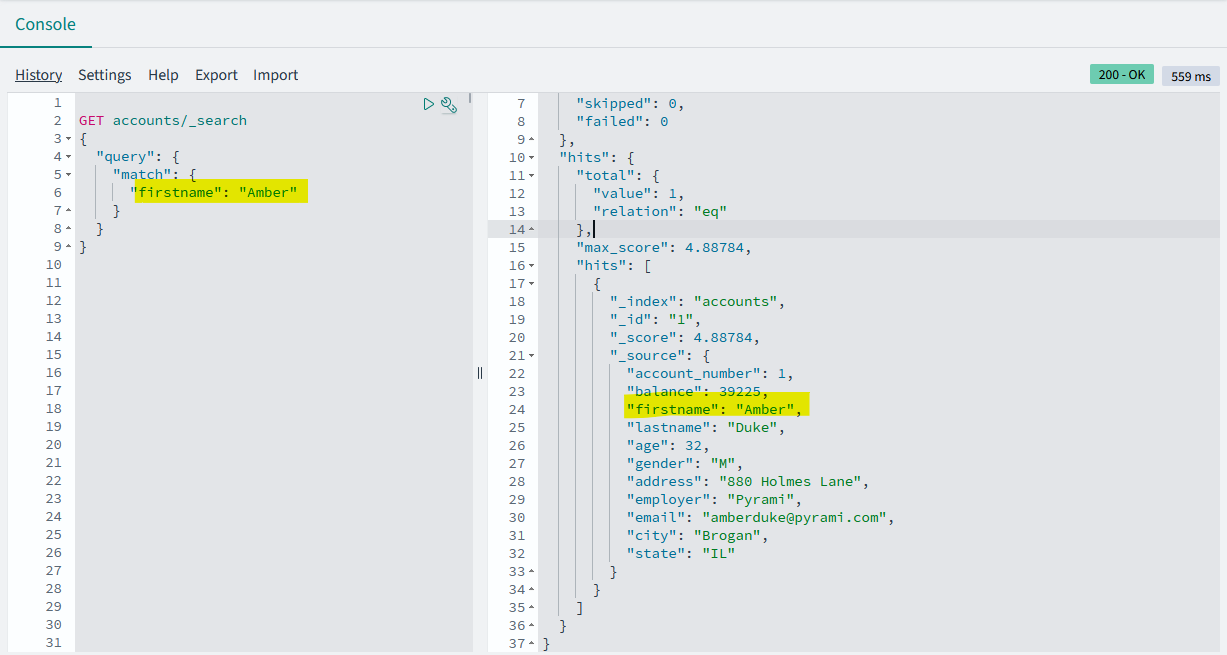Toggle fold arrow at editor line 8
Image resolution: width=1227 pixels, height=655 pixels.
pyautogui.click(x=68, y=229)
